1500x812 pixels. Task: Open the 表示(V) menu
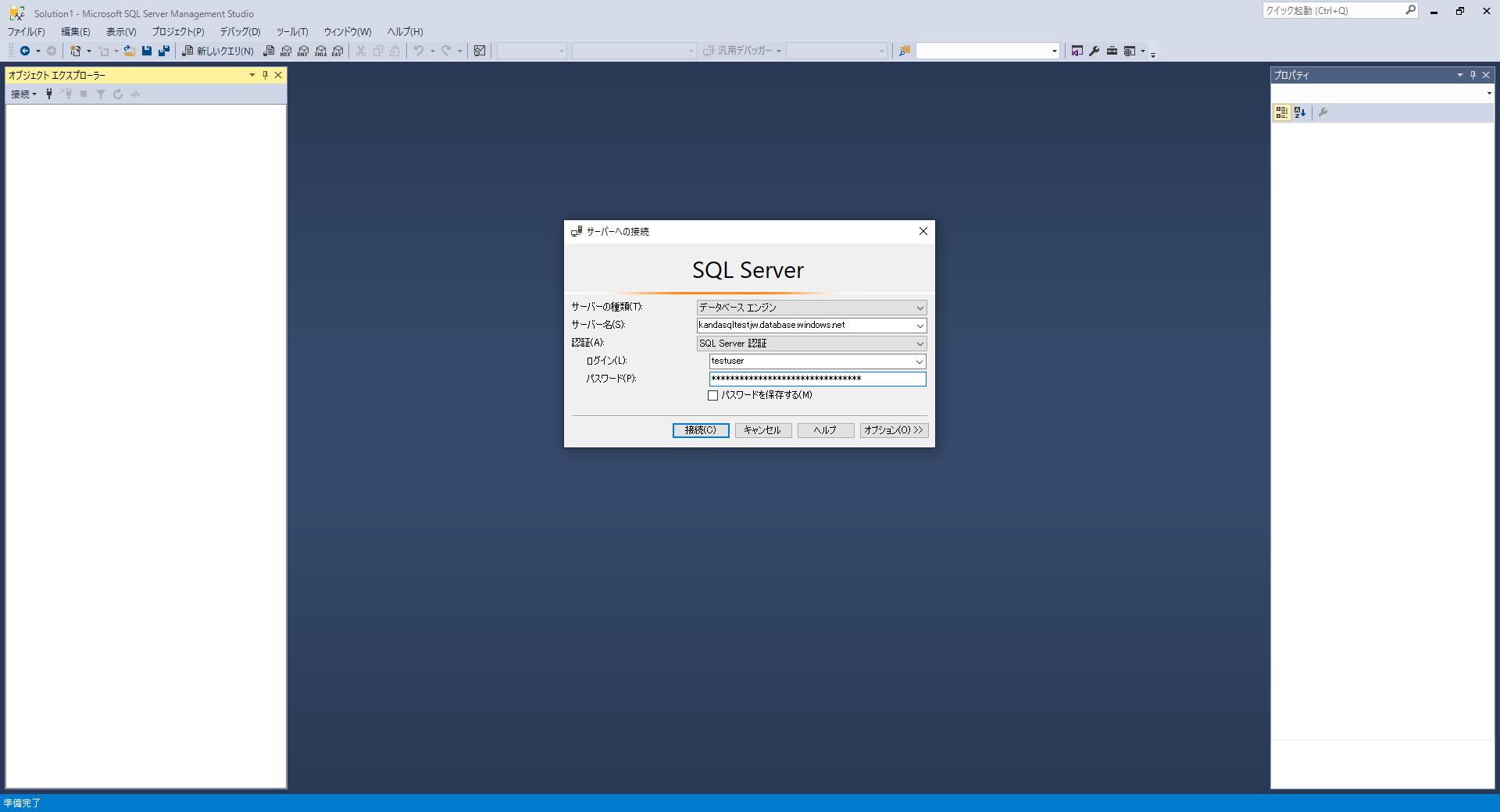[121, 32]
